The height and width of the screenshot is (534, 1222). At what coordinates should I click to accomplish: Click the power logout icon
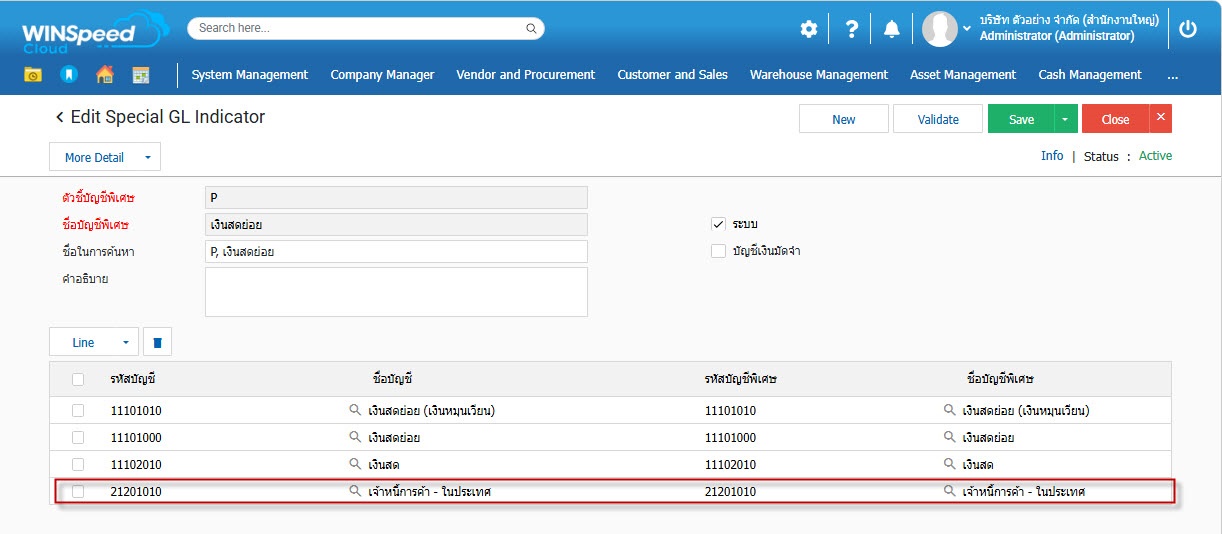[1188, 29]
